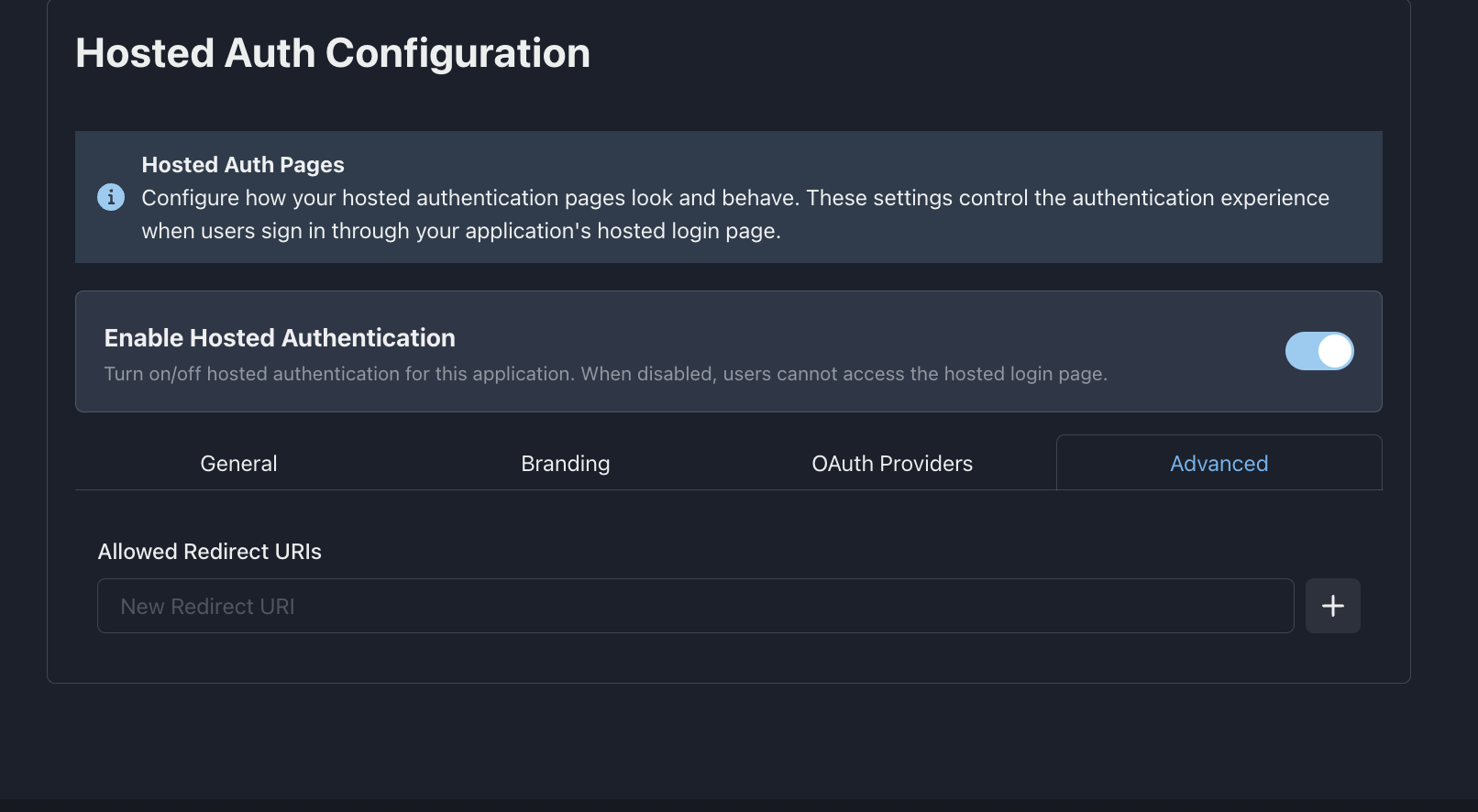
Task: Click the white knob of the toggle
Action: coord(1334,351)
